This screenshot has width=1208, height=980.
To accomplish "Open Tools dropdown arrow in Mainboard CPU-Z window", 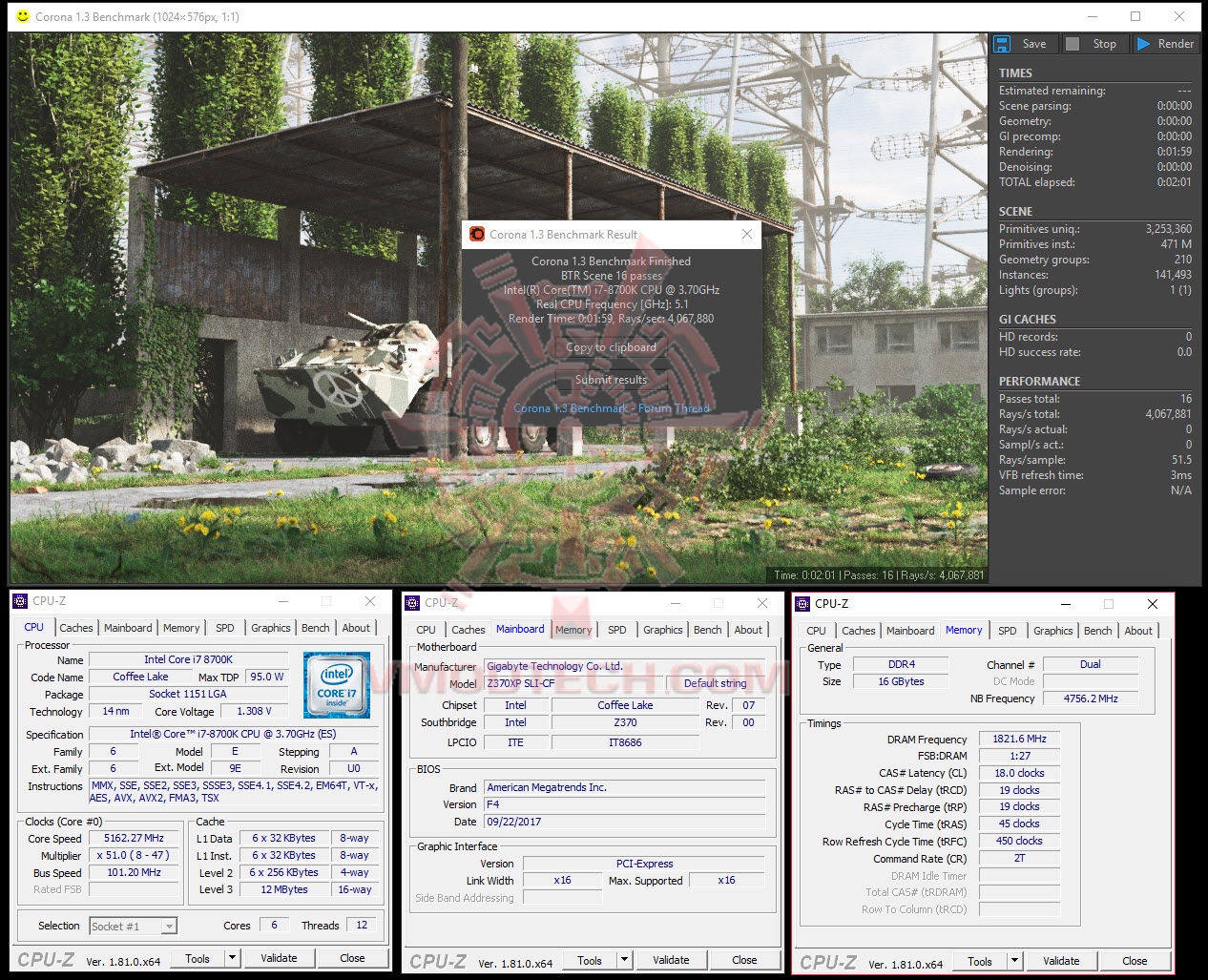I will click(x=625, y=960).
